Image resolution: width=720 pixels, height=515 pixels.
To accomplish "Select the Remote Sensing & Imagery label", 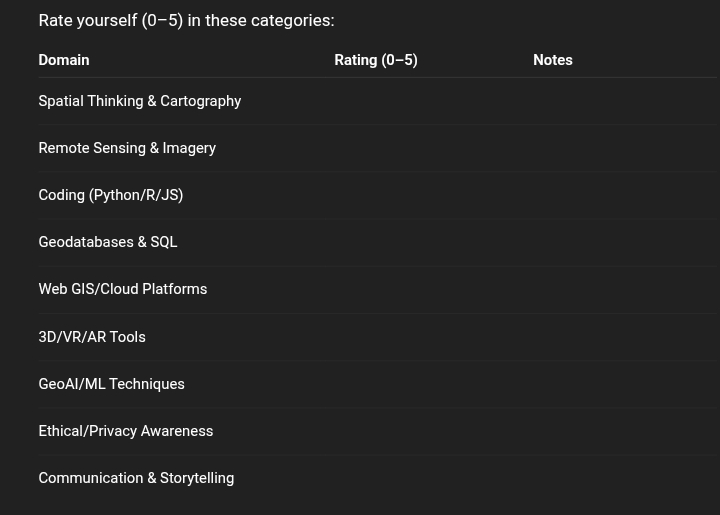I will pos(127,148).
